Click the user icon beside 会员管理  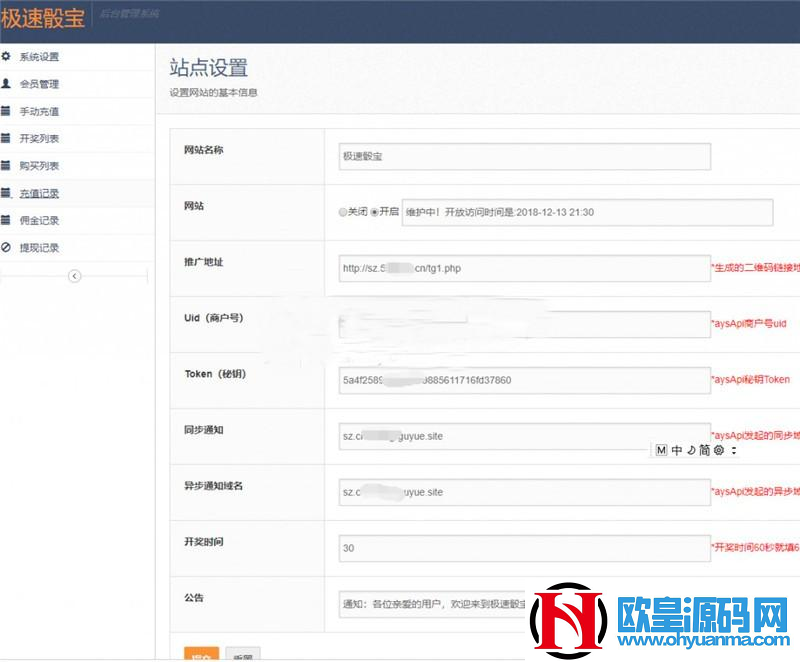[6, 83]
